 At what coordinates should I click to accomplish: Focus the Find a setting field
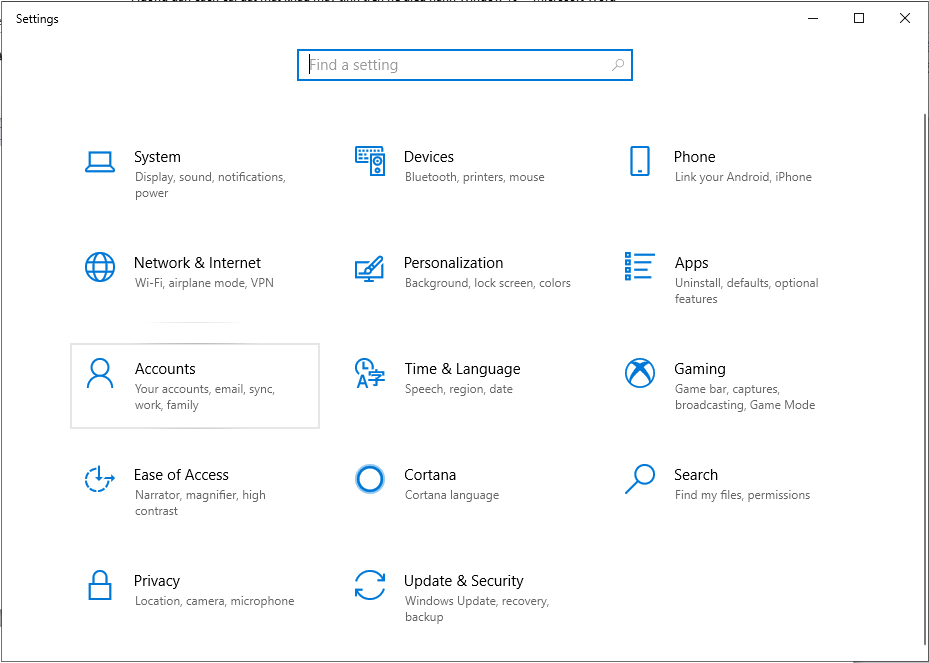tap(464, 65)
